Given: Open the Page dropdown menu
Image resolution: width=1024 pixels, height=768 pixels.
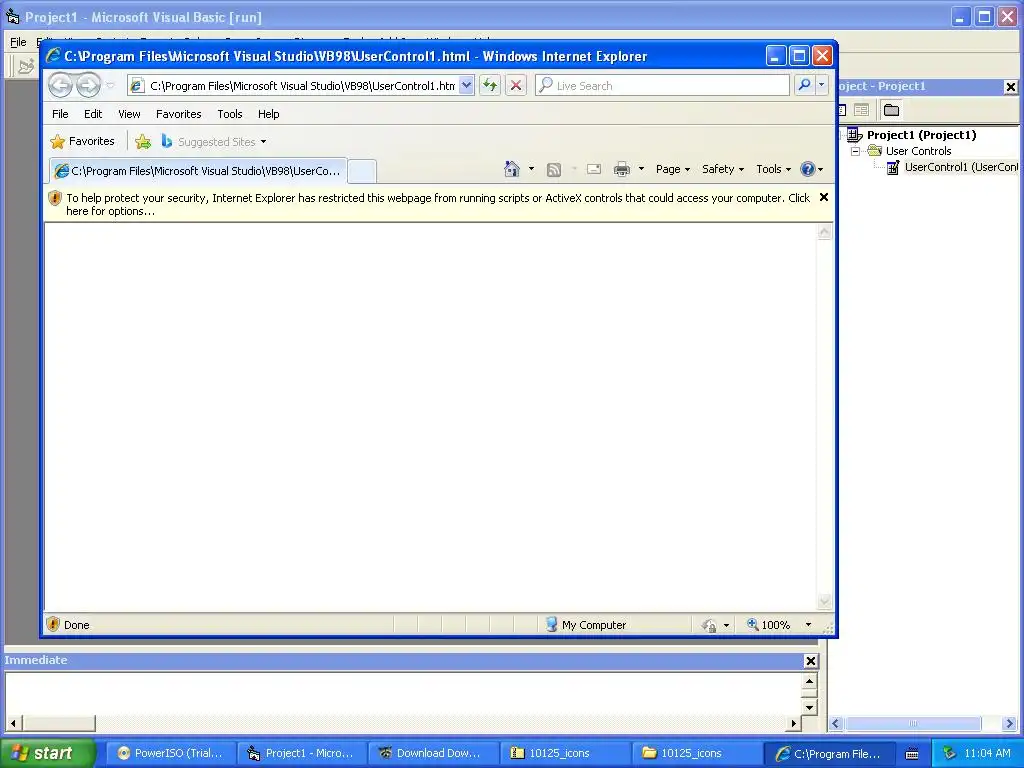Looking at the screenshot, I should tap(673, 169).
